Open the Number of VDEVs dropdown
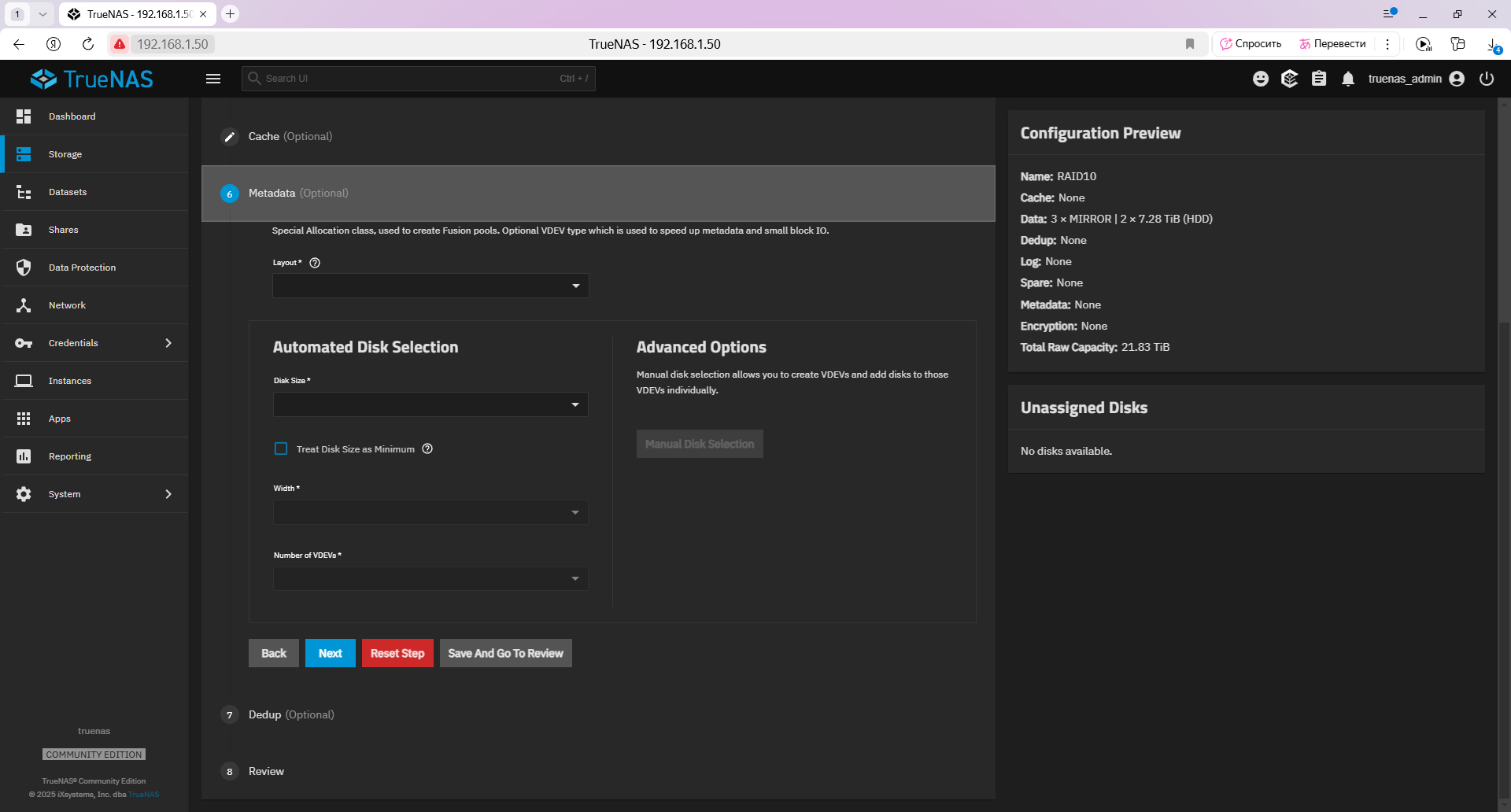The image size is (1511, 812). tap(430, 578)
